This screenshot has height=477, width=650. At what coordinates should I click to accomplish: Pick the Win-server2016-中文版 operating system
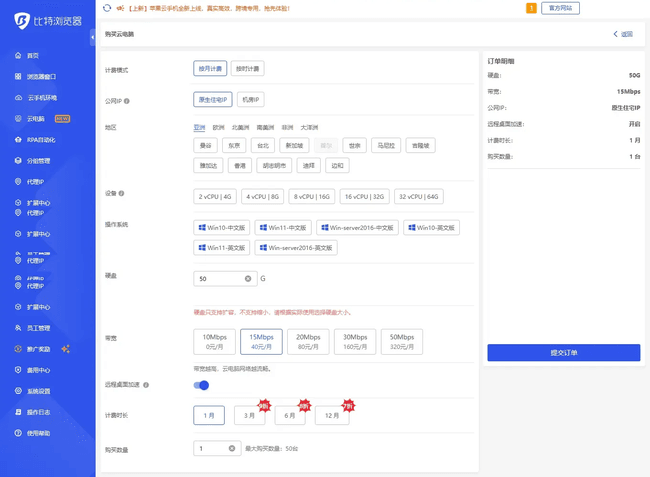tap(357, 228)
